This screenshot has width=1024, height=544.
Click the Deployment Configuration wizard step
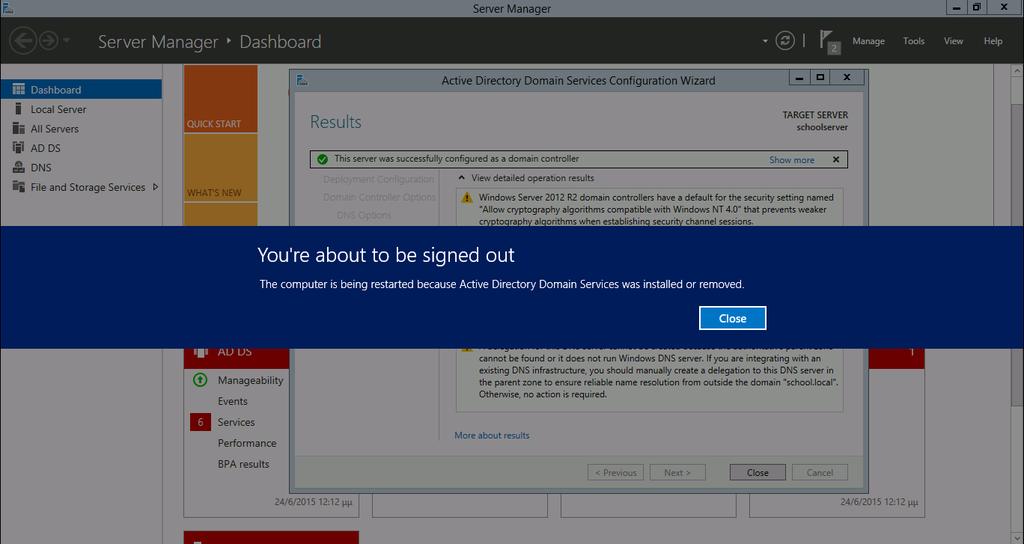[x=378, y=179]
